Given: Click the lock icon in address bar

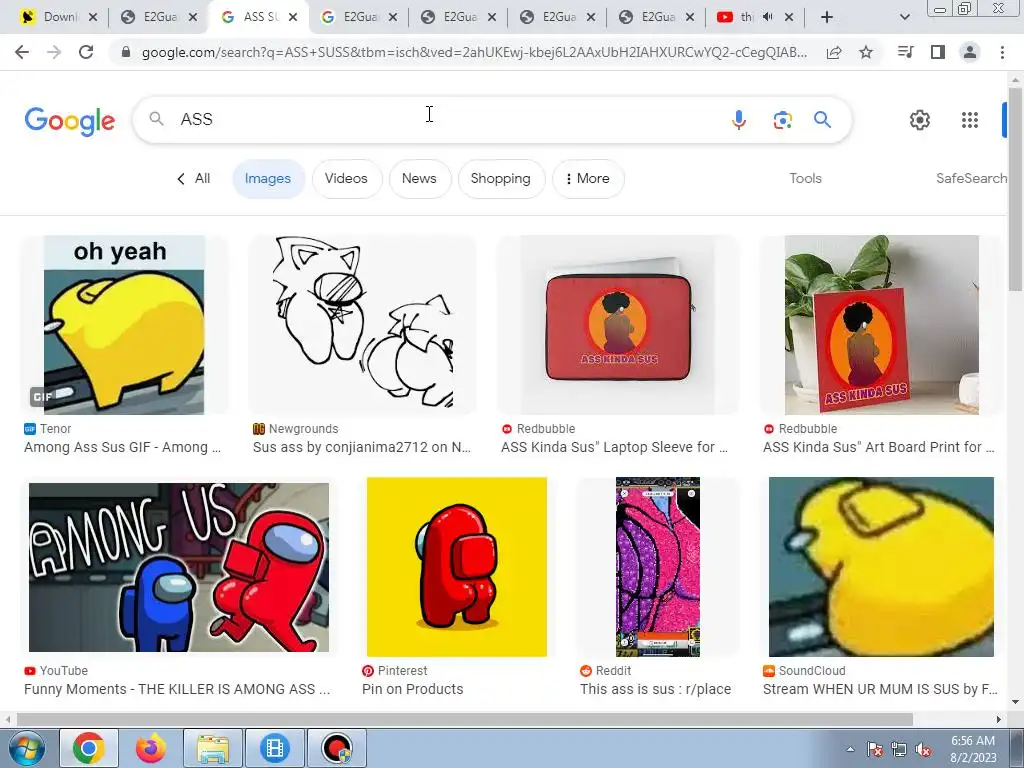Looking at the screenshot, I should click(127, 52).
